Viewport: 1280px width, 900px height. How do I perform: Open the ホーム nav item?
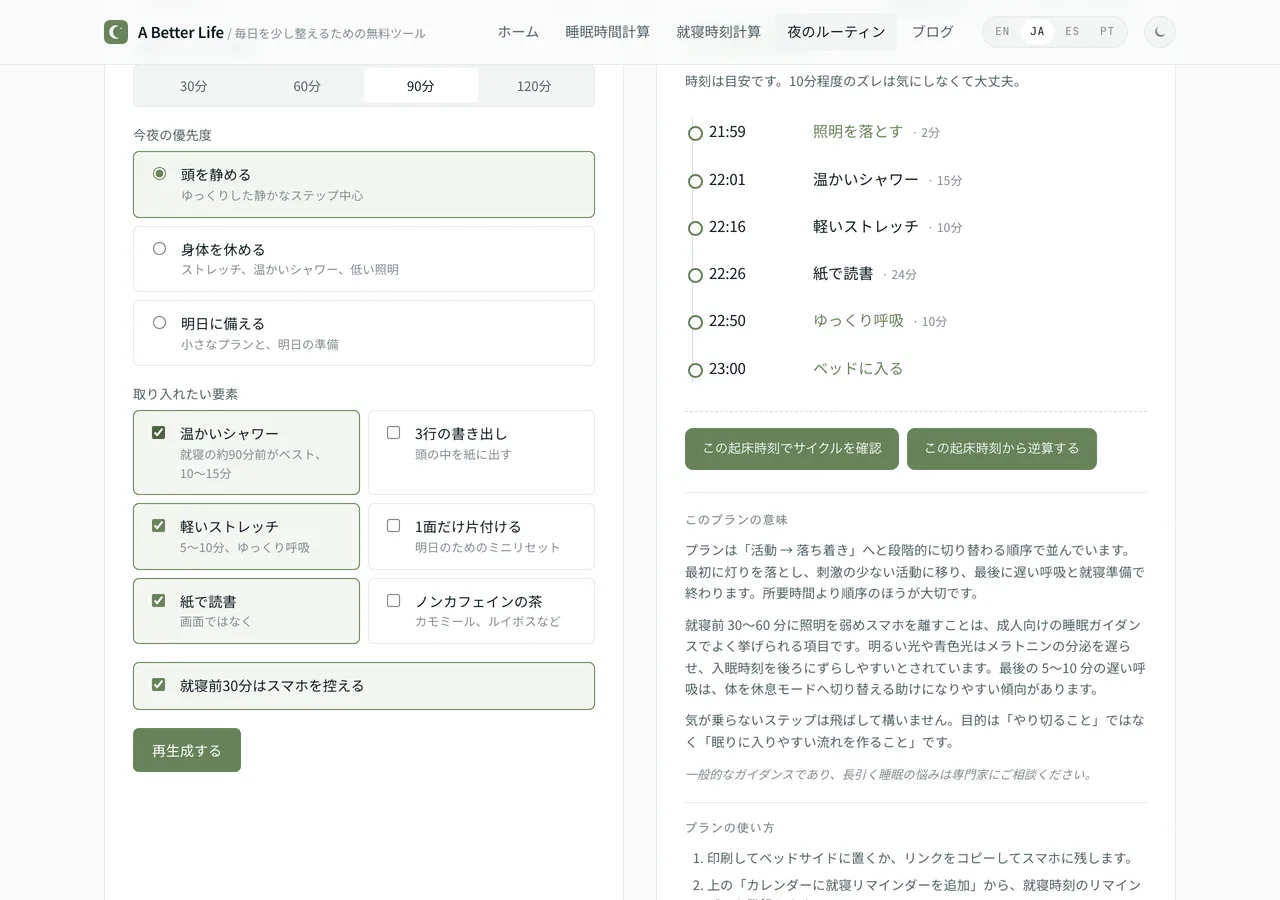(518, 32)
